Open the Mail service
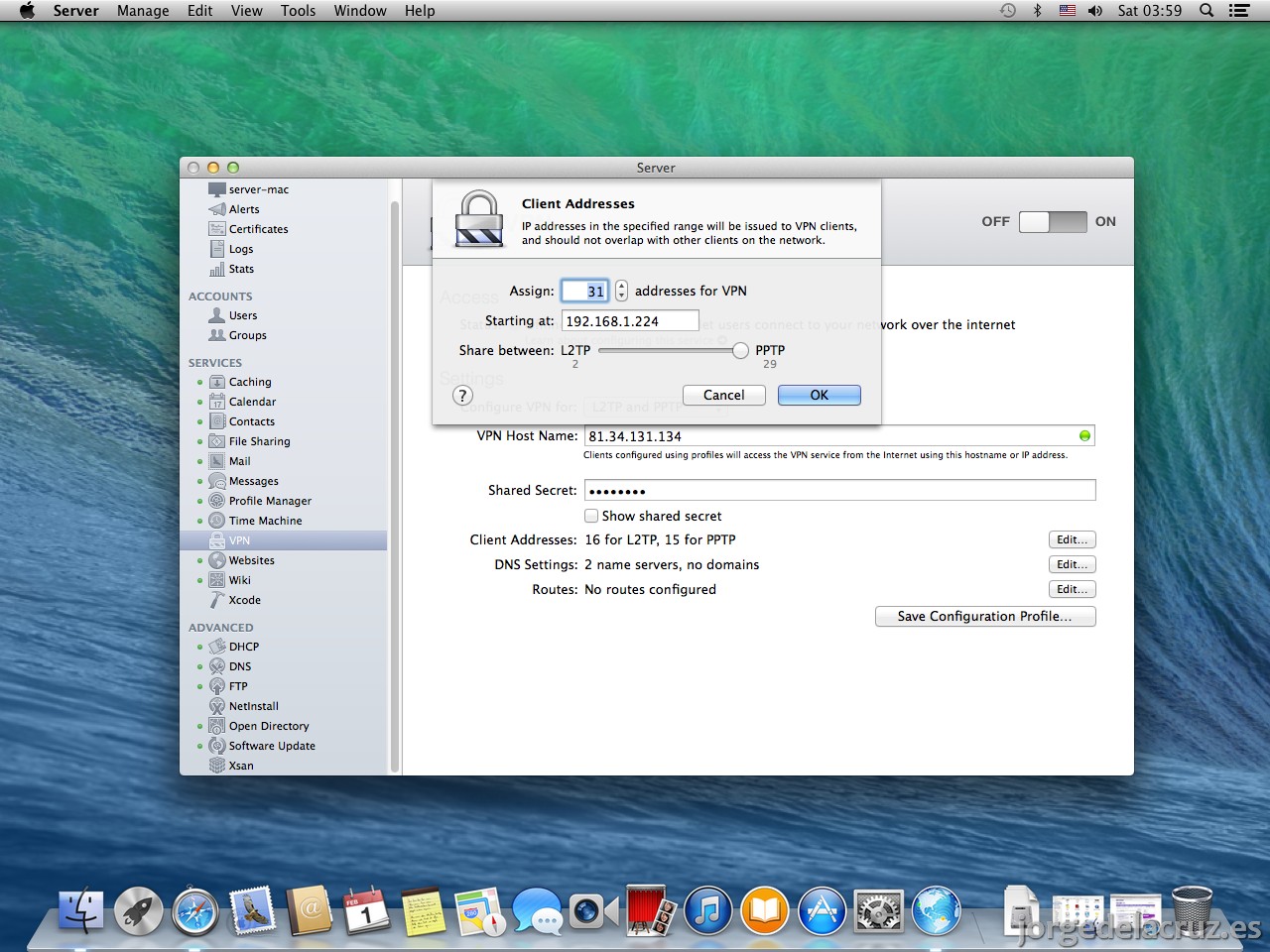1270x952 pixels. 230,461
